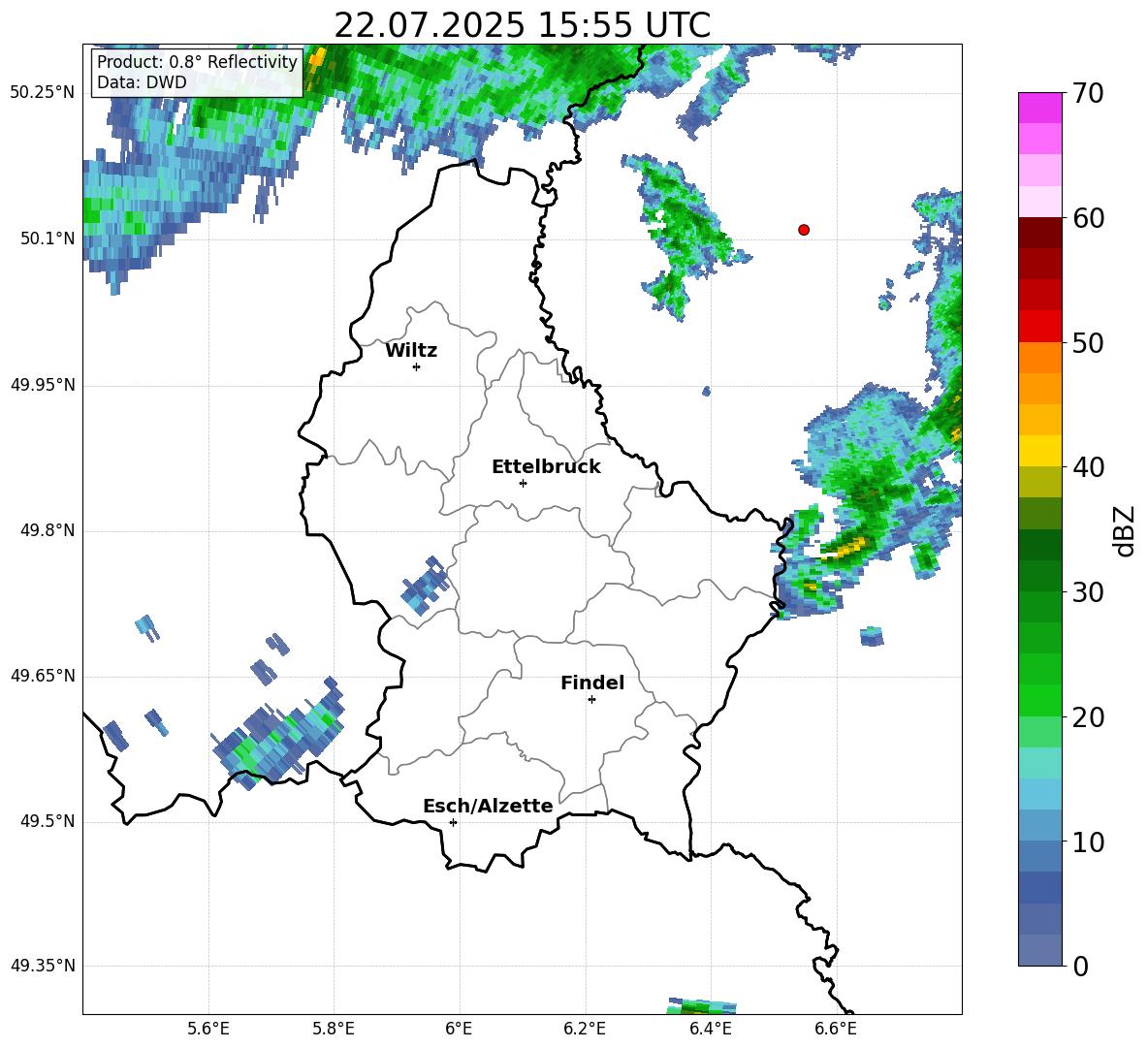The height and width of the screenshot is (1048, 1148).
Task: Click the dBZ colorbar axis label
Action: pos(1124,530)
